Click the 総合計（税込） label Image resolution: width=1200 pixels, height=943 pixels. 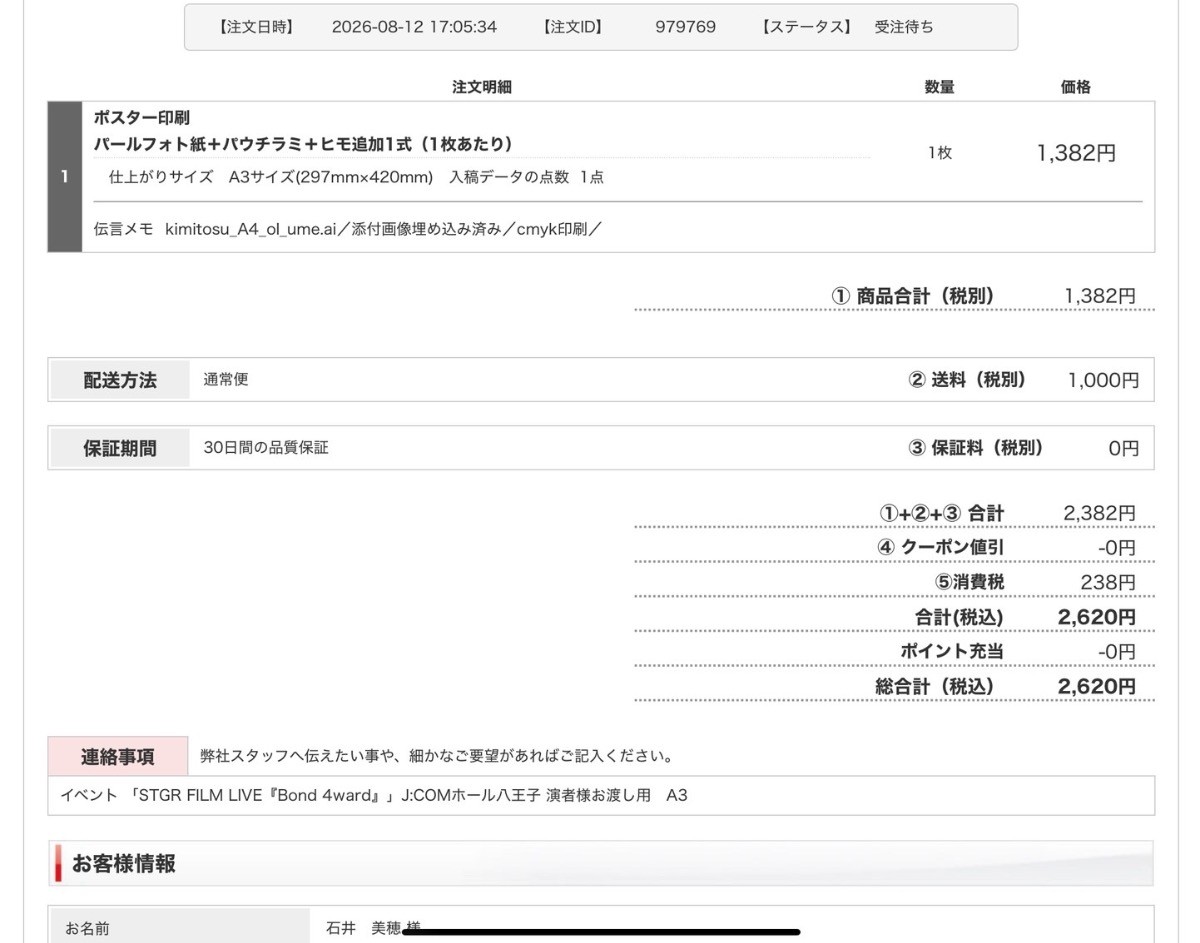[935, 686]
